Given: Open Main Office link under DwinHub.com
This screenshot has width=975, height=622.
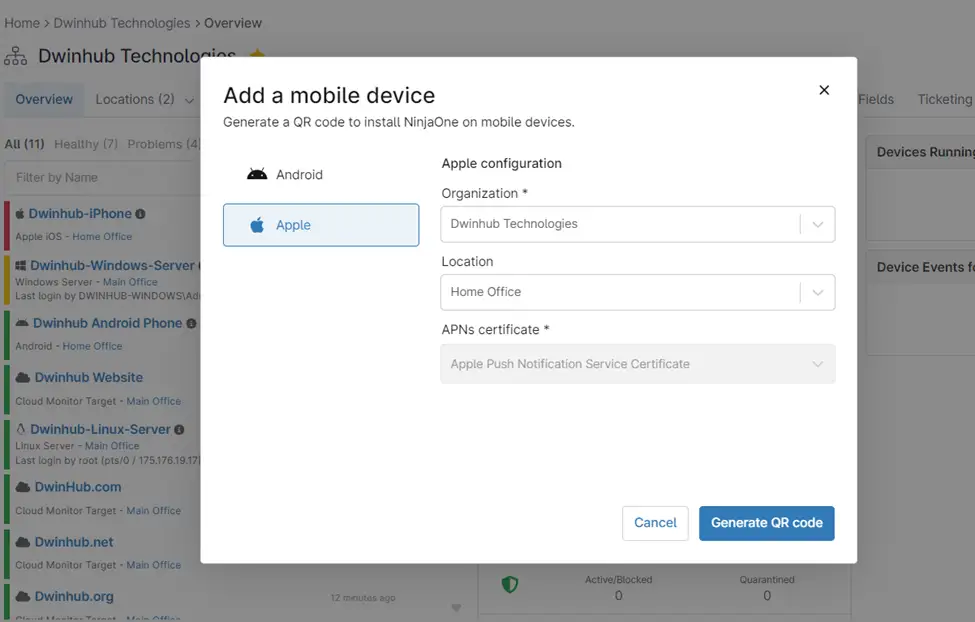Looking at the screenshot, I should (x=154, y=511).
